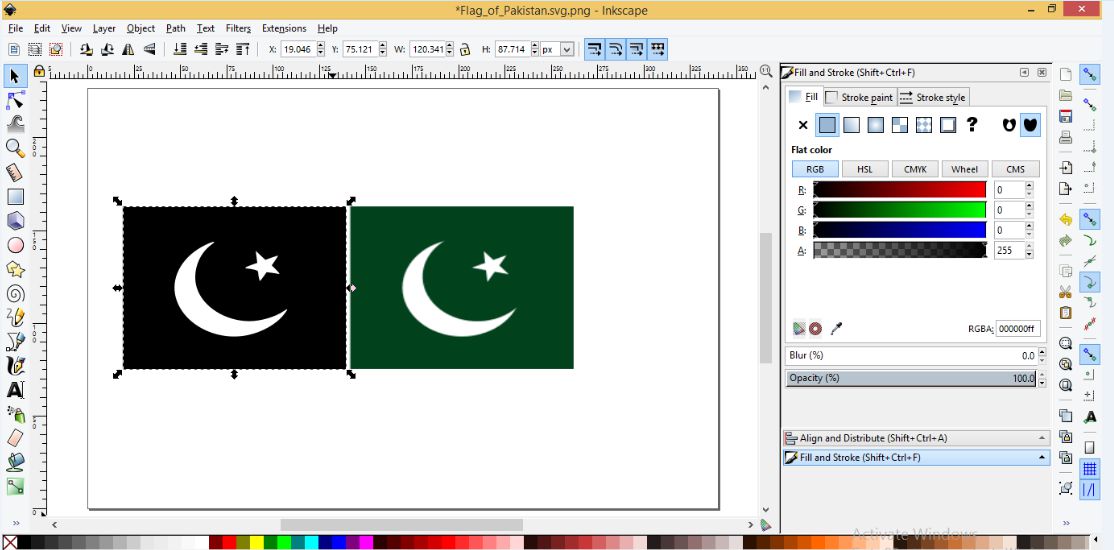Decrease the Alpha value spinner
The image size is (1114, 550).
[x=1029, y=254]
